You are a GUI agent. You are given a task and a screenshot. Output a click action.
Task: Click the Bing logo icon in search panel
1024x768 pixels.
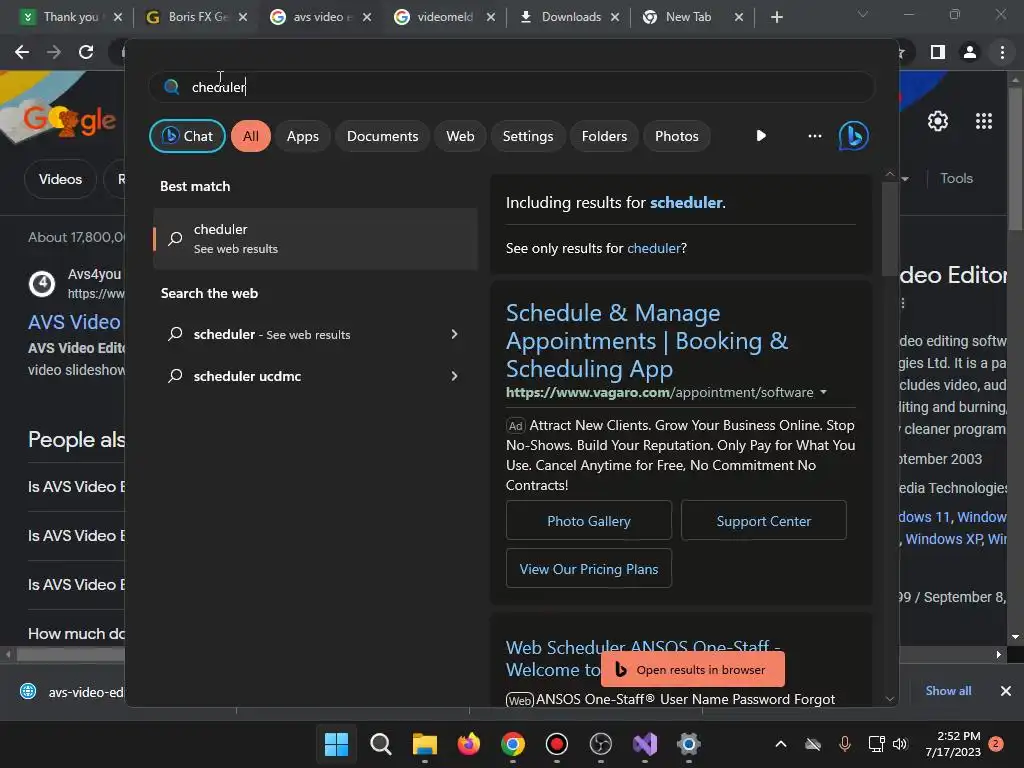pyautogui.click(x=854, y=136)
